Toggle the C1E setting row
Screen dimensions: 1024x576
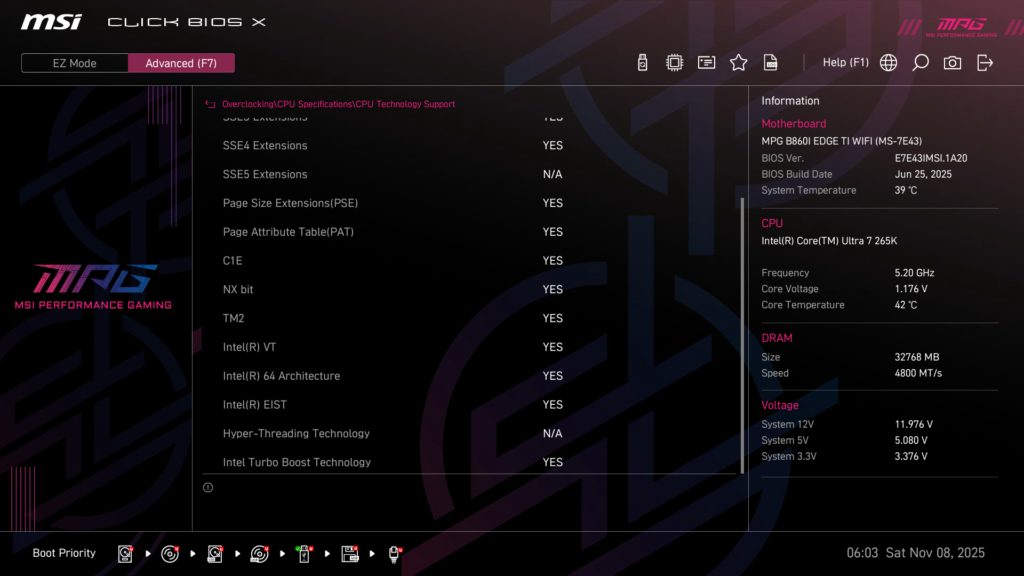tap(380, 260)
